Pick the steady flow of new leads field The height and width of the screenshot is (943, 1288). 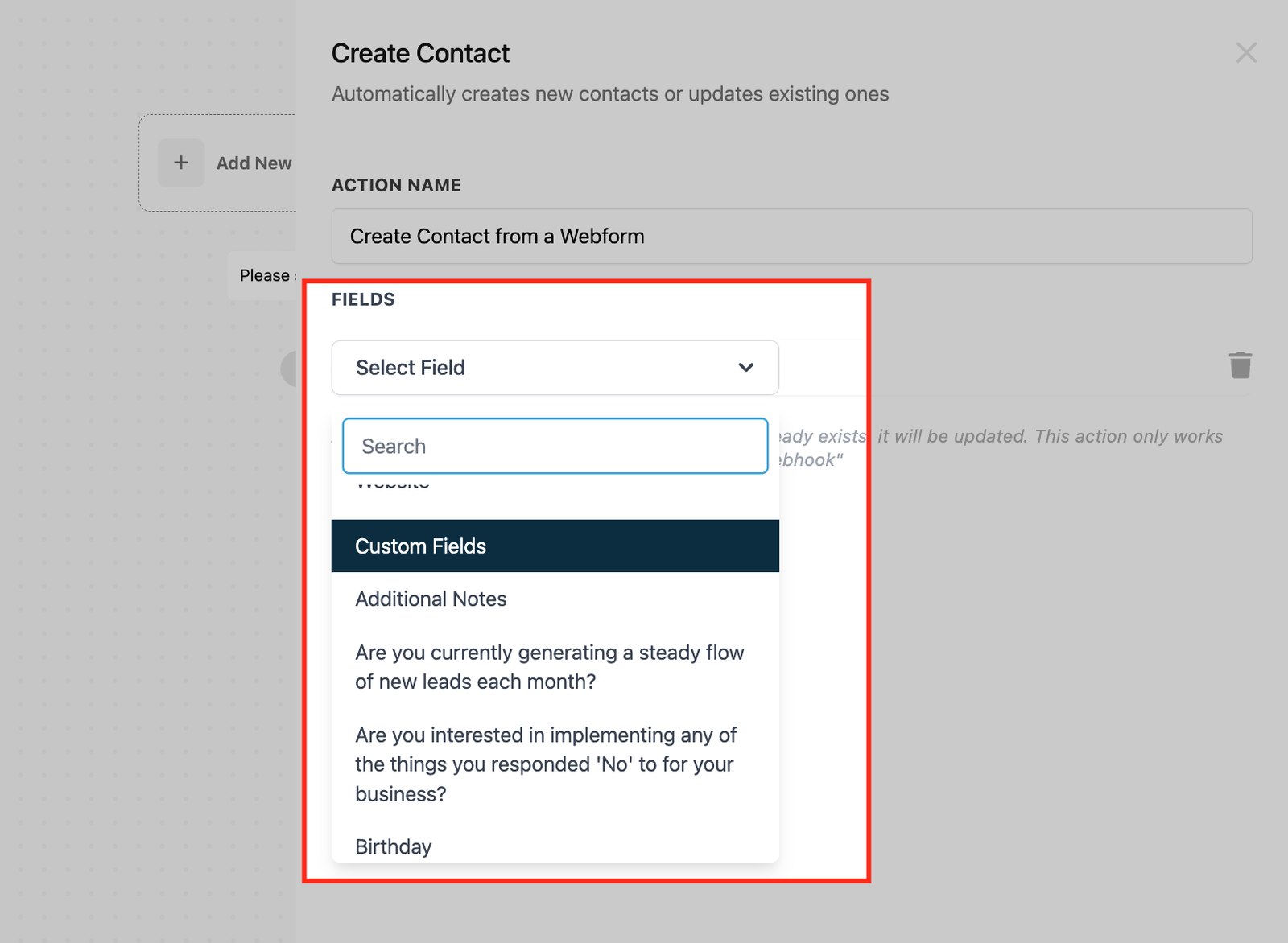549,667
